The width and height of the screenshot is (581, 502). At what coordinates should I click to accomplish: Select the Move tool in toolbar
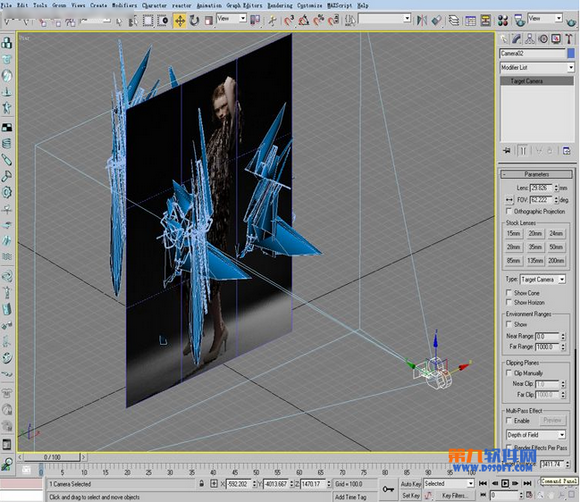coord(180,20)
